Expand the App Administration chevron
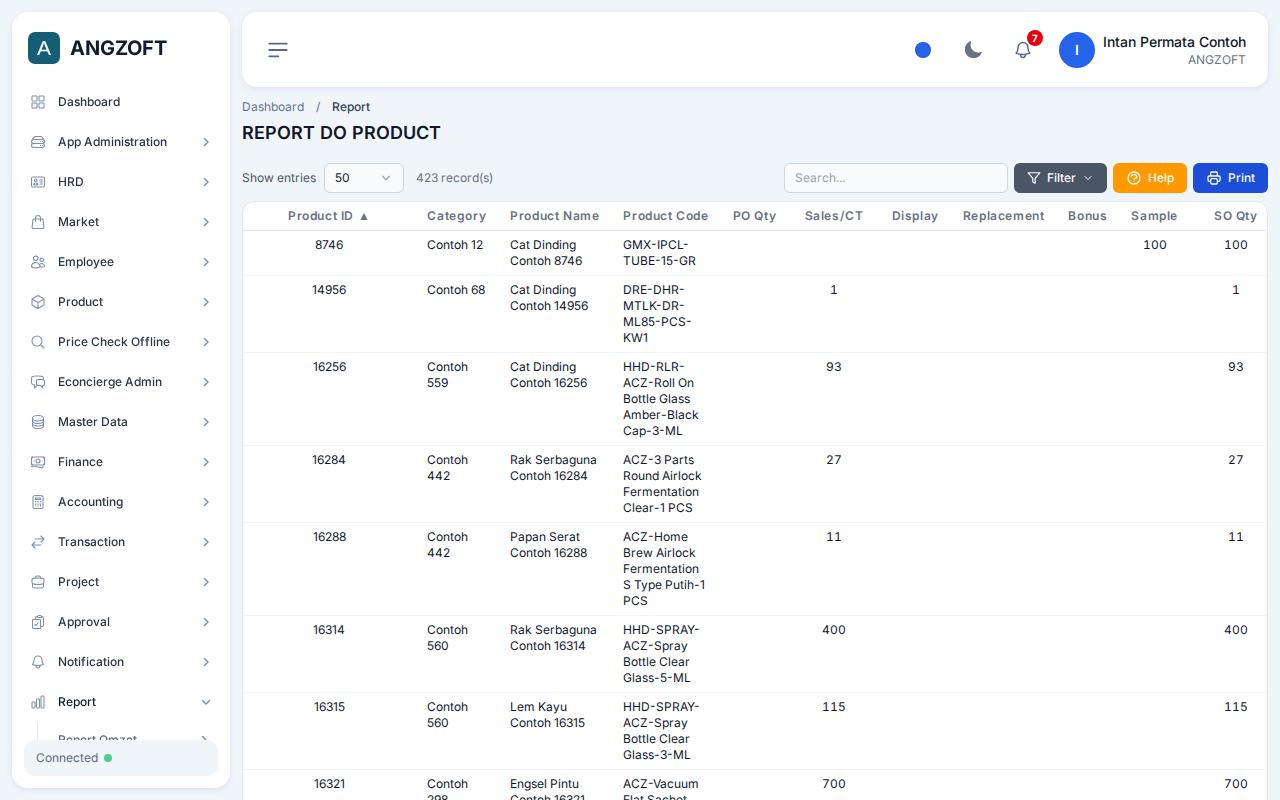 (206, 142)
